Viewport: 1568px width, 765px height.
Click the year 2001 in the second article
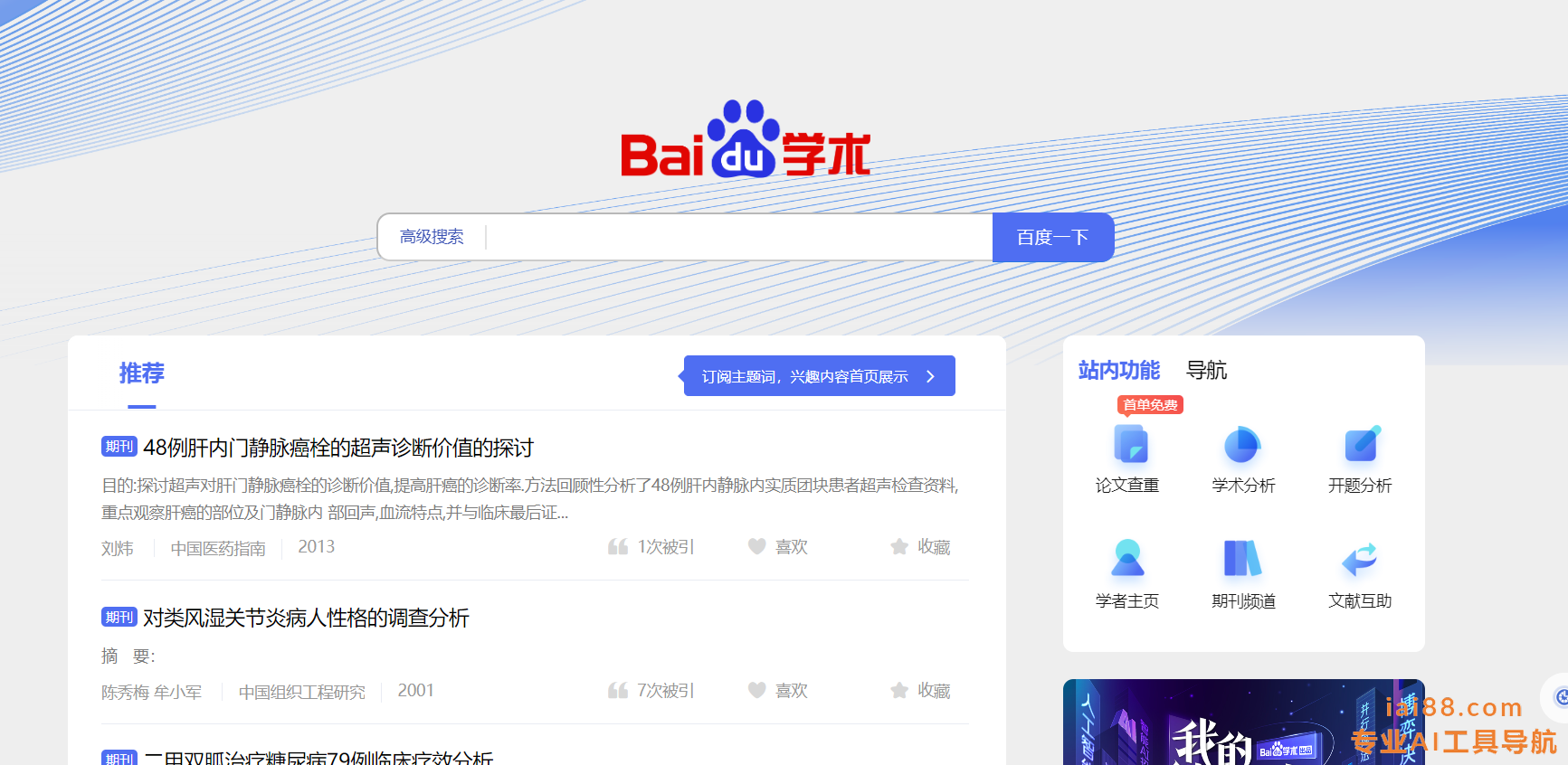tap(416, 690)
